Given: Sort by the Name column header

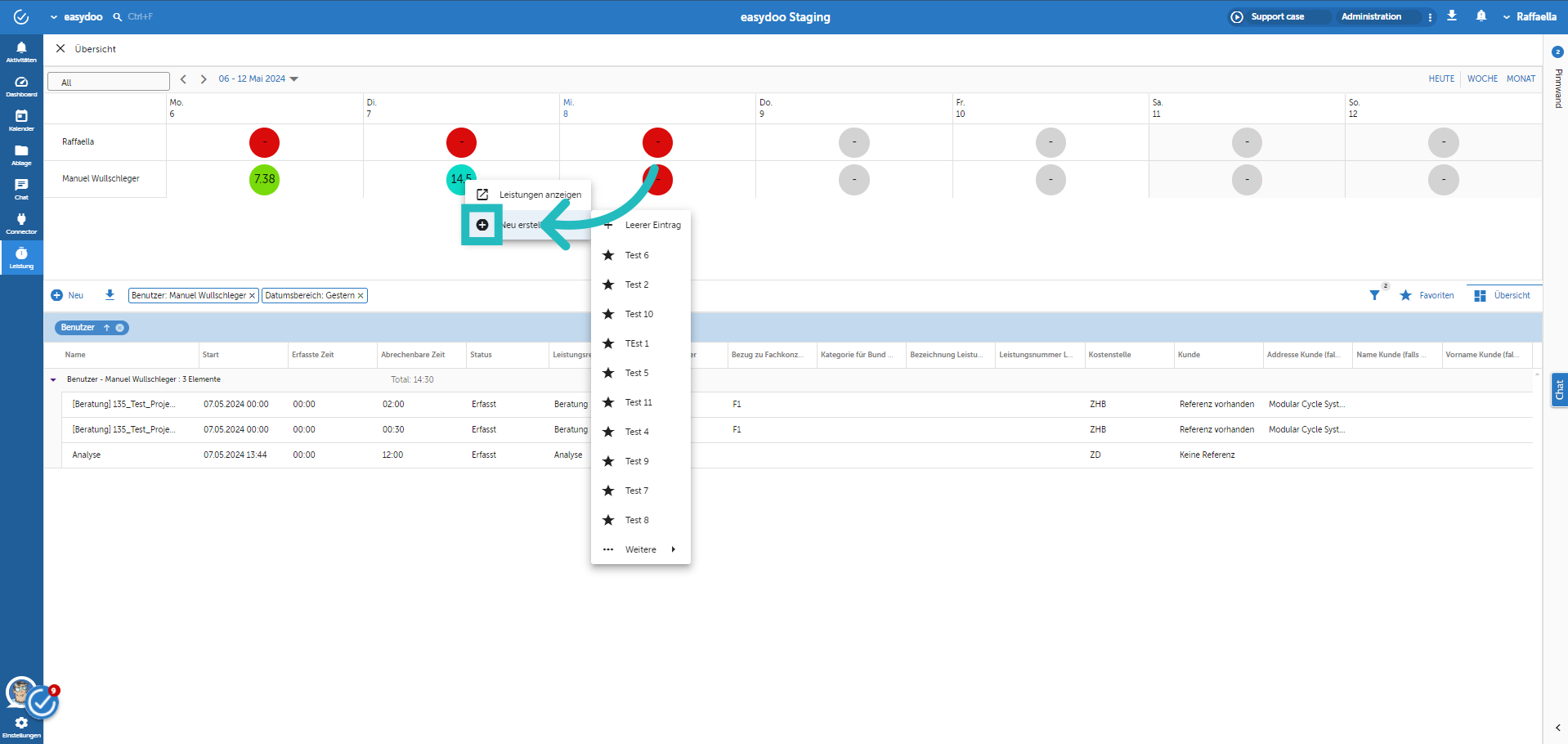Looking at the screenshot, I should coord(75,355).
